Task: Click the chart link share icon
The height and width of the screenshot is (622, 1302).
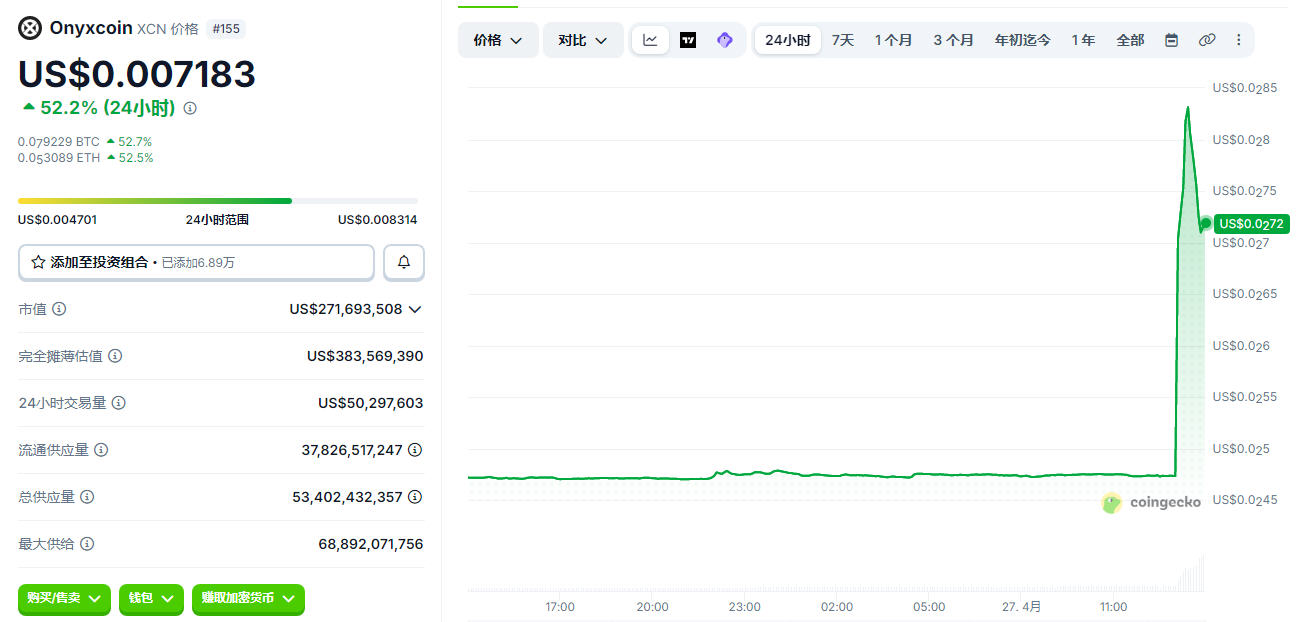Action: tap(1207, 40)
